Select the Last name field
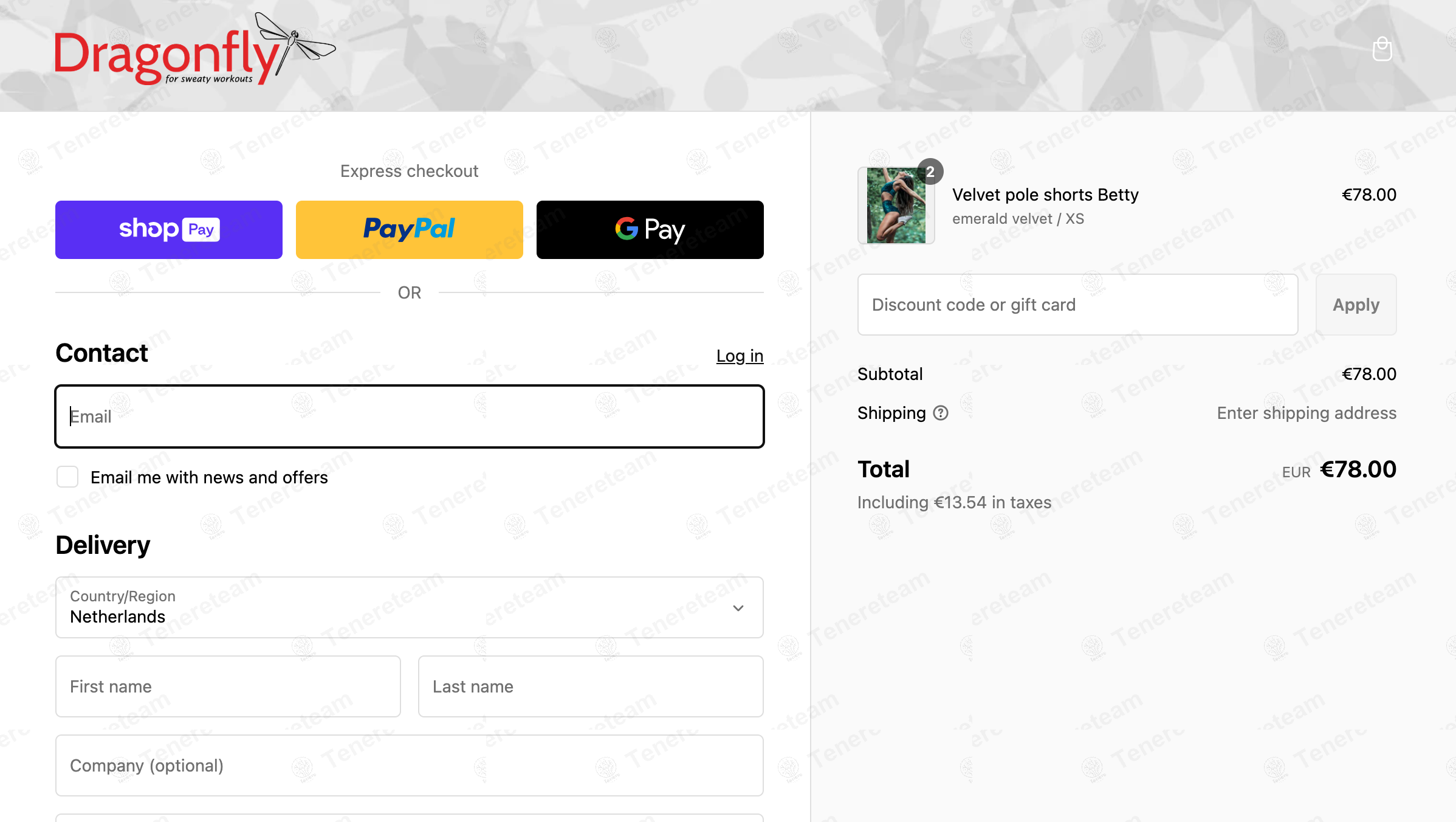 click(x=591, y=686)
